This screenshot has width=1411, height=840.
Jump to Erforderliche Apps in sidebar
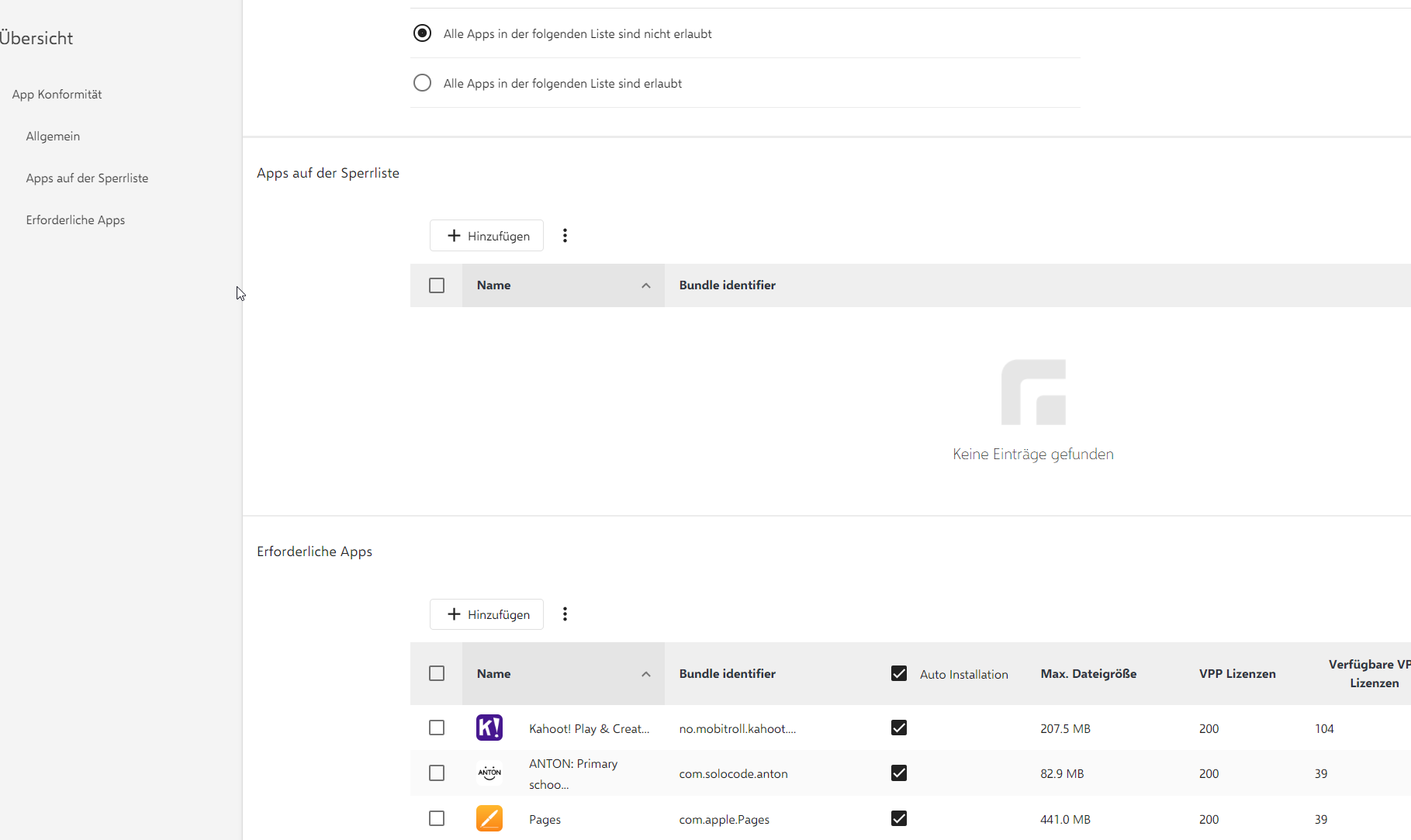point(75,220)
